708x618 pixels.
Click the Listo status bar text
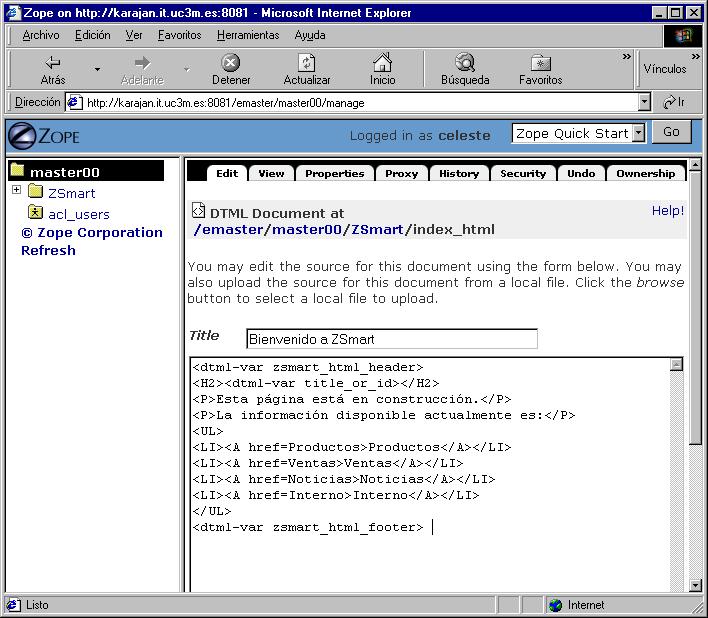[37, 605]
